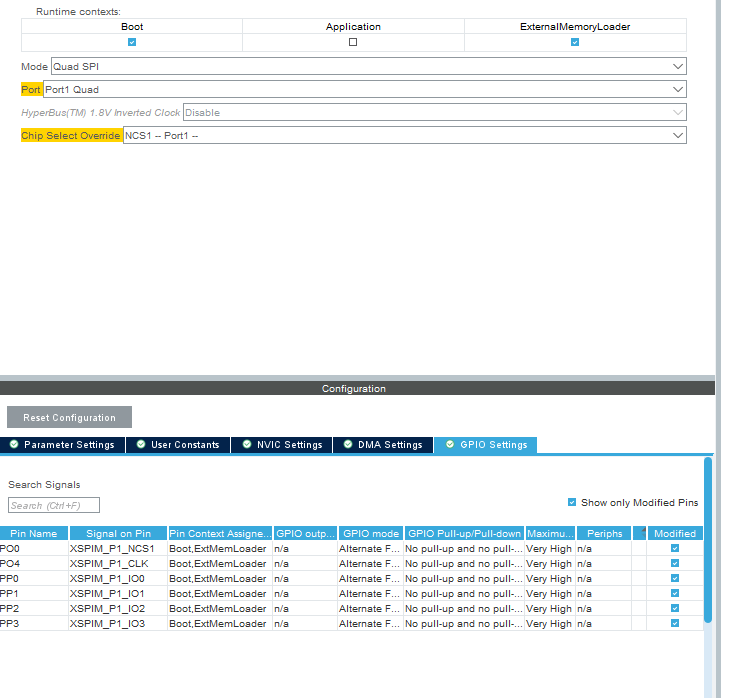Select the XSPIM_P1_IO3 signal cell
734x698 pixels.
click(118, 623)
